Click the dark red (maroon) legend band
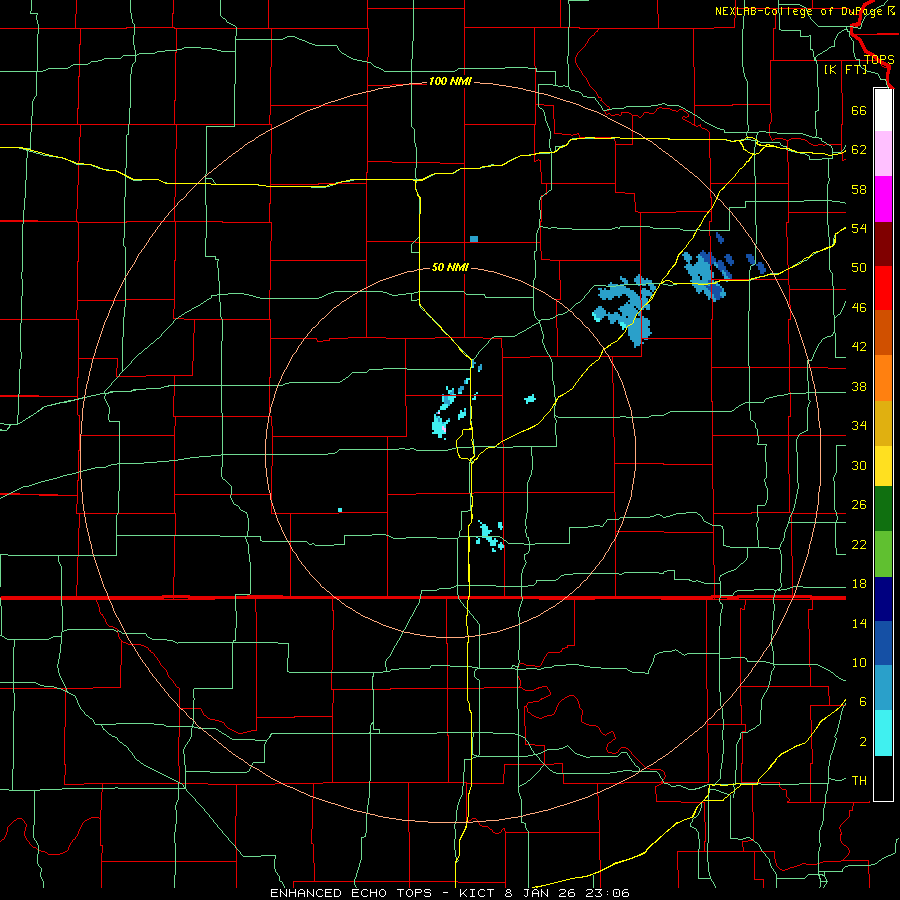The width and height of the screenshot is (900, 900). click(883, 245)
